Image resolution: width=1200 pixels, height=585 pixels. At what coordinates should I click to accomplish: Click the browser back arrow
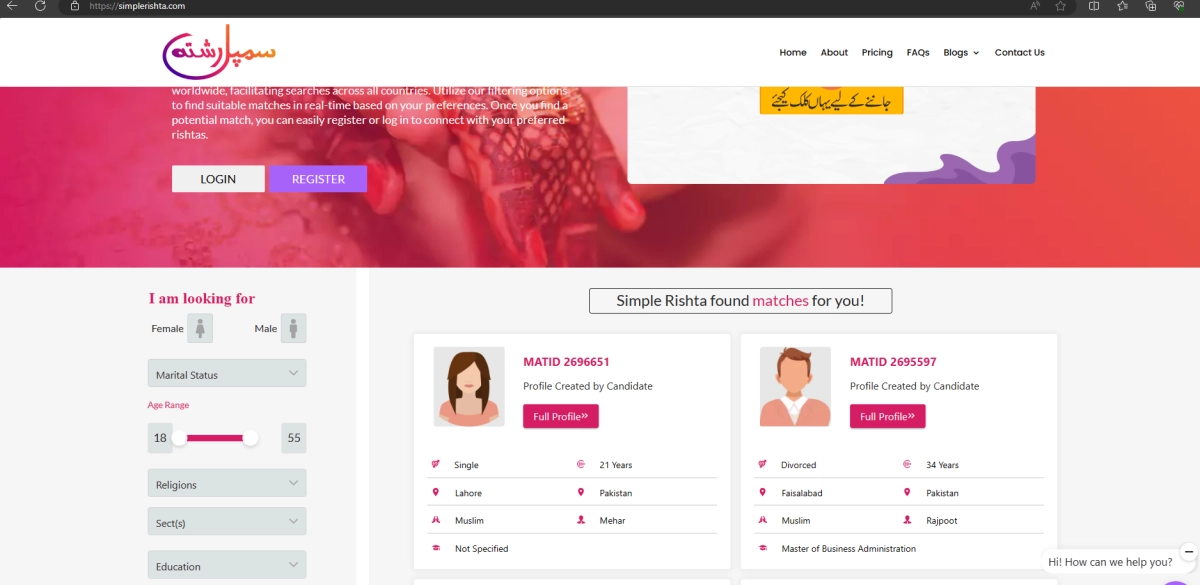12,6
